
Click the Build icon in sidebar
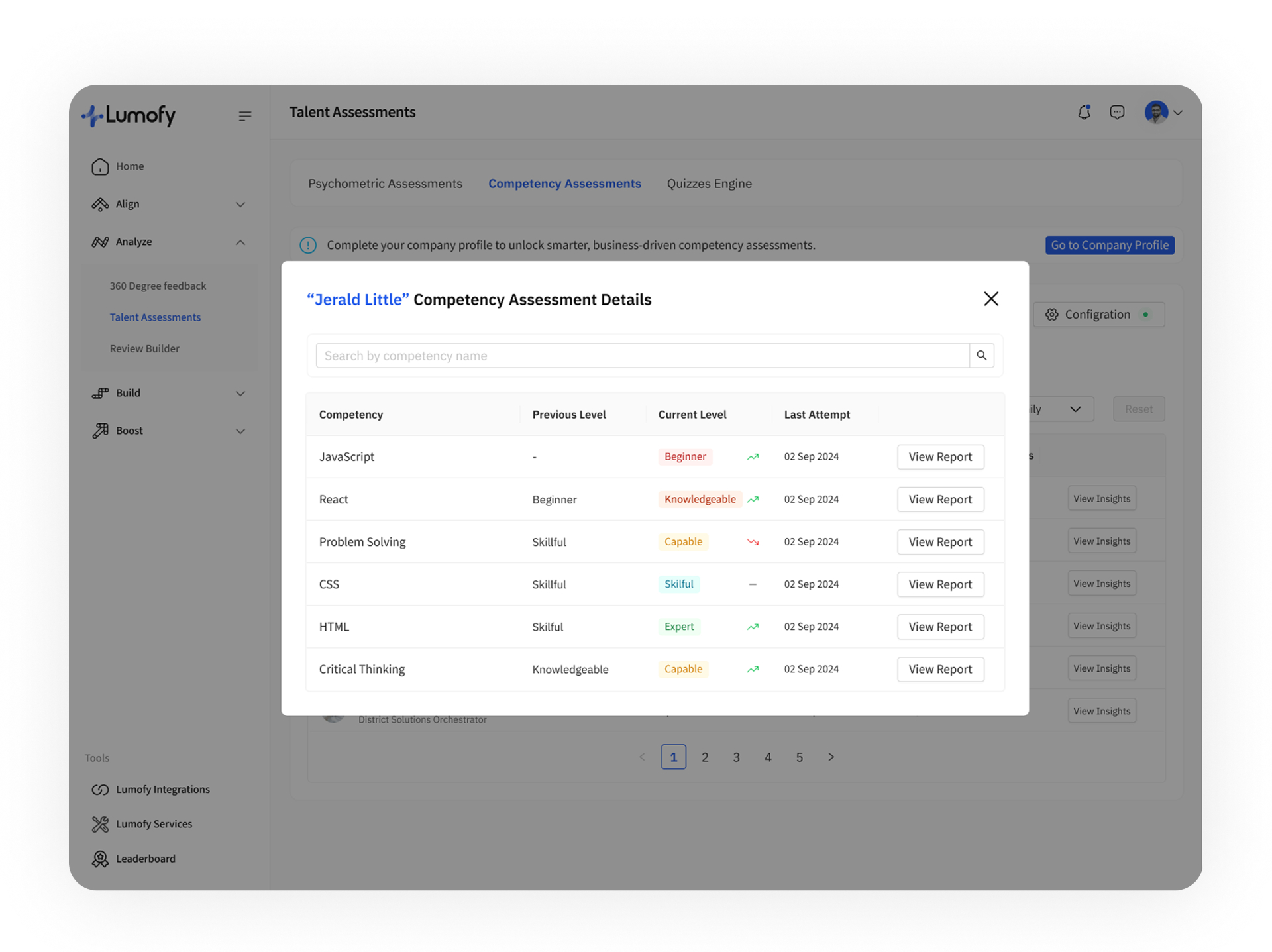click(100, 393)
